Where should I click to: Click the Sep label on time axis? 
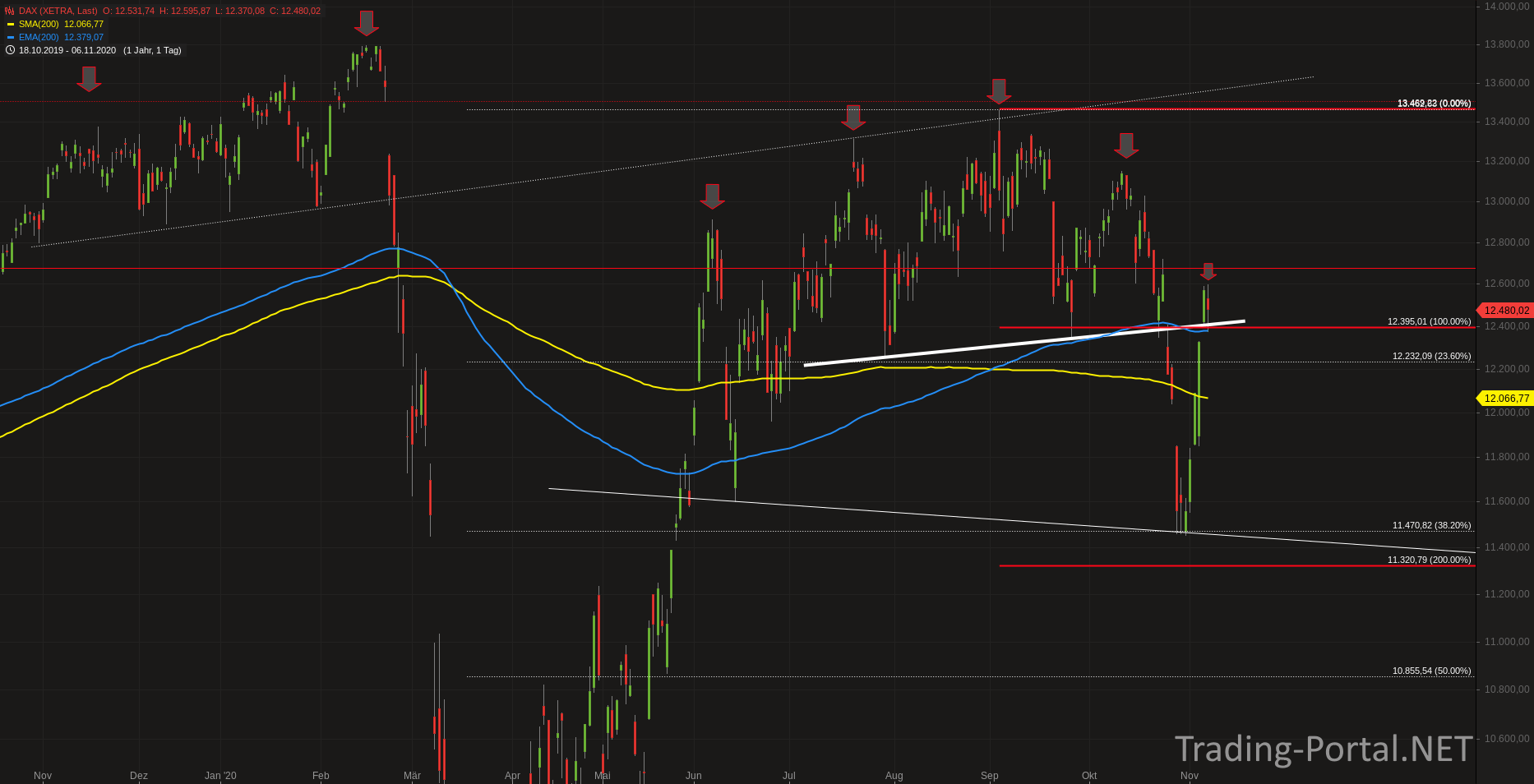(990, 776)
